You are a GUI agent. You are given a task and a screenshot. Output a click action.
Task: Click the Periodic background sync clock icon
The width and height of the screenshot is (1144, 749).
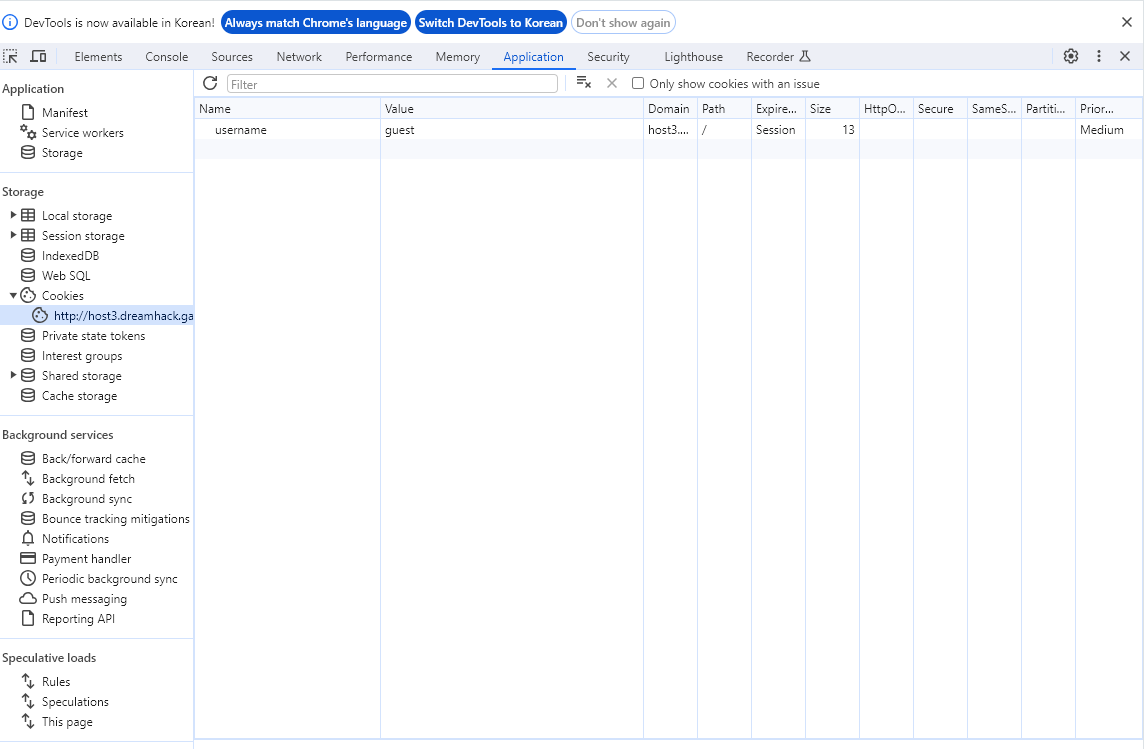point(28,578)
